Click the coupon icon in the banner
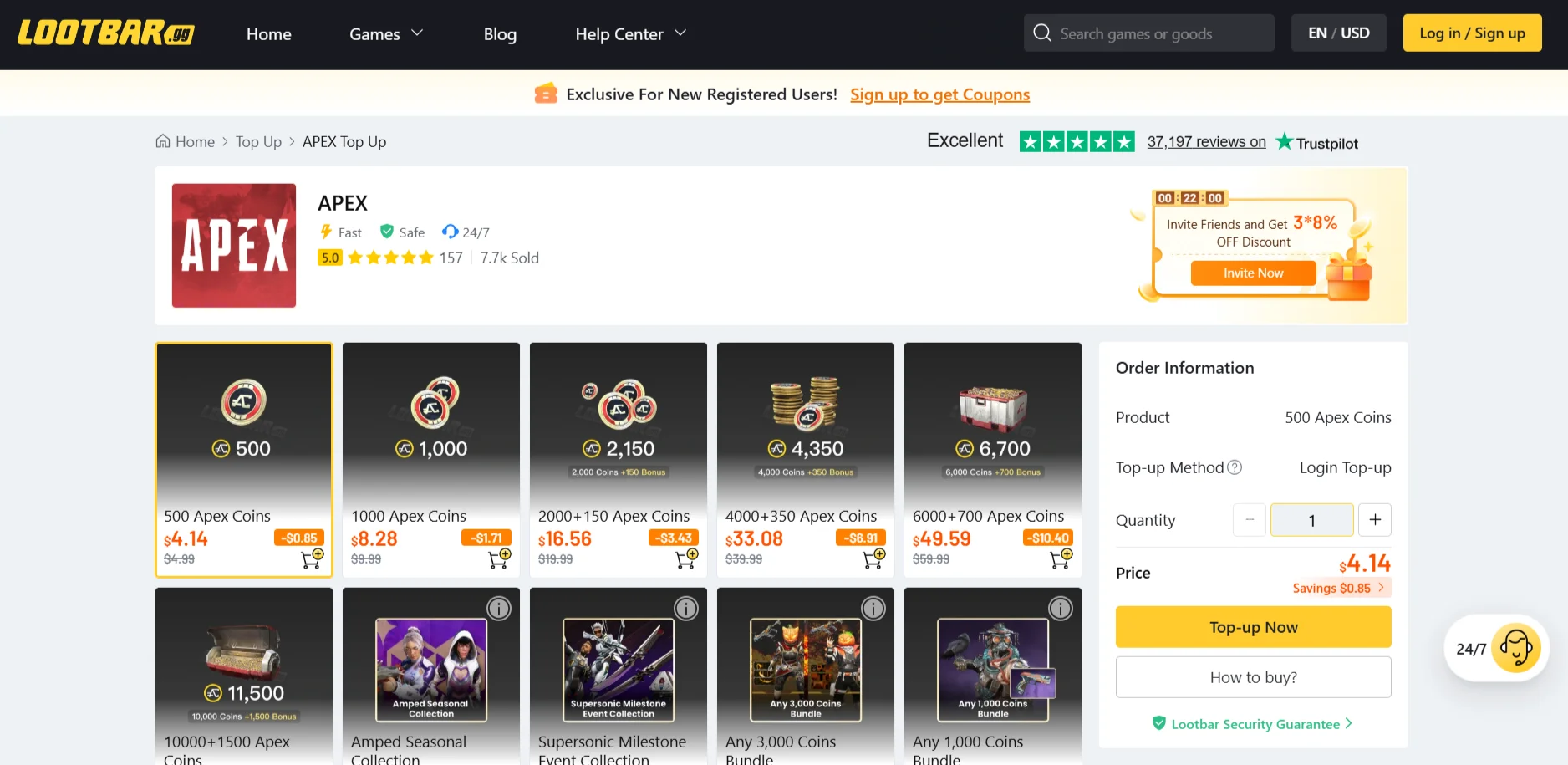This screenshot has height=765, width=1568. pyautogui.click(x=546, y=93)
